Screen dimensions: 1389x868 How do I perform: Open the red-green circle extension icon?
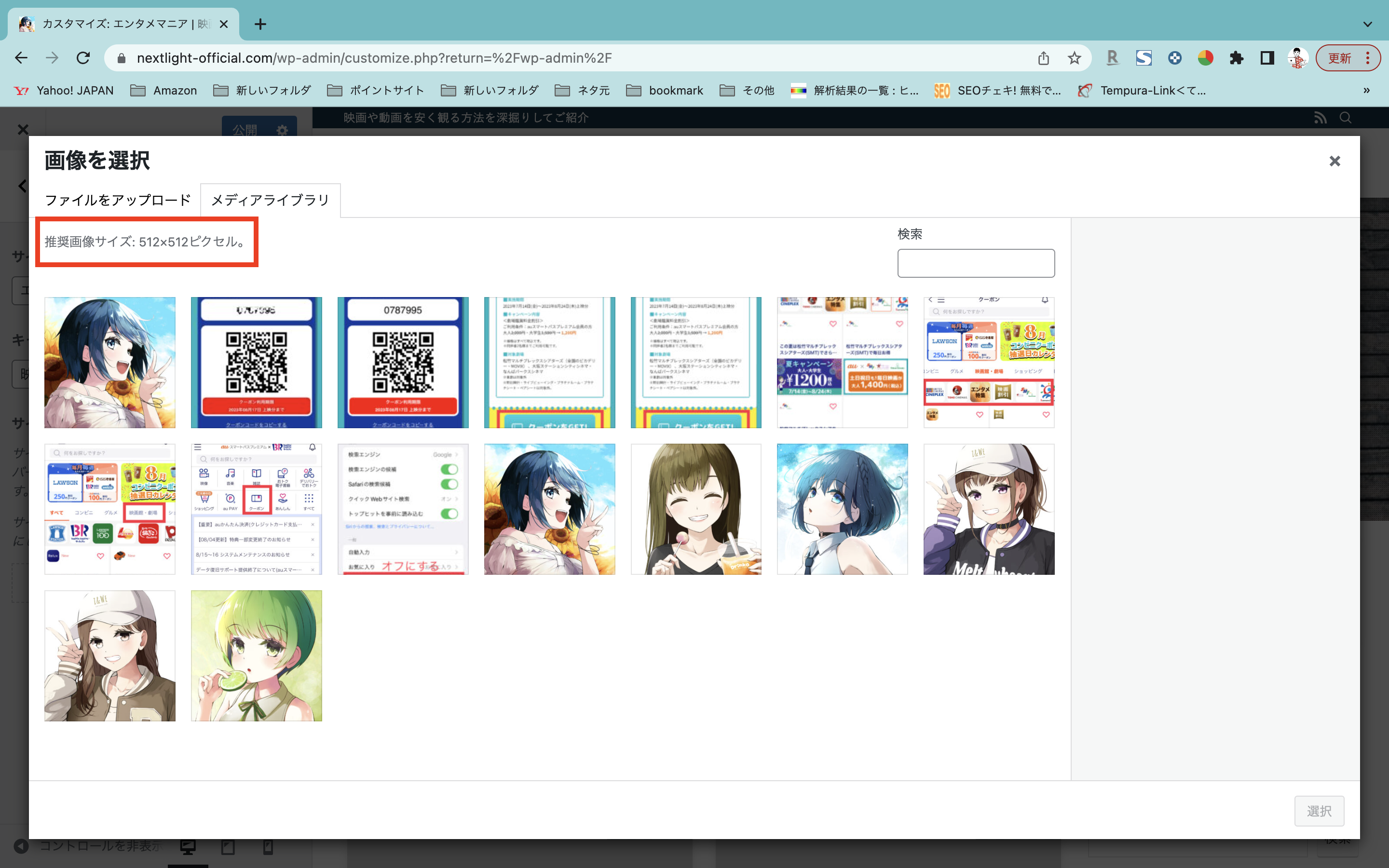(1205, 58)
